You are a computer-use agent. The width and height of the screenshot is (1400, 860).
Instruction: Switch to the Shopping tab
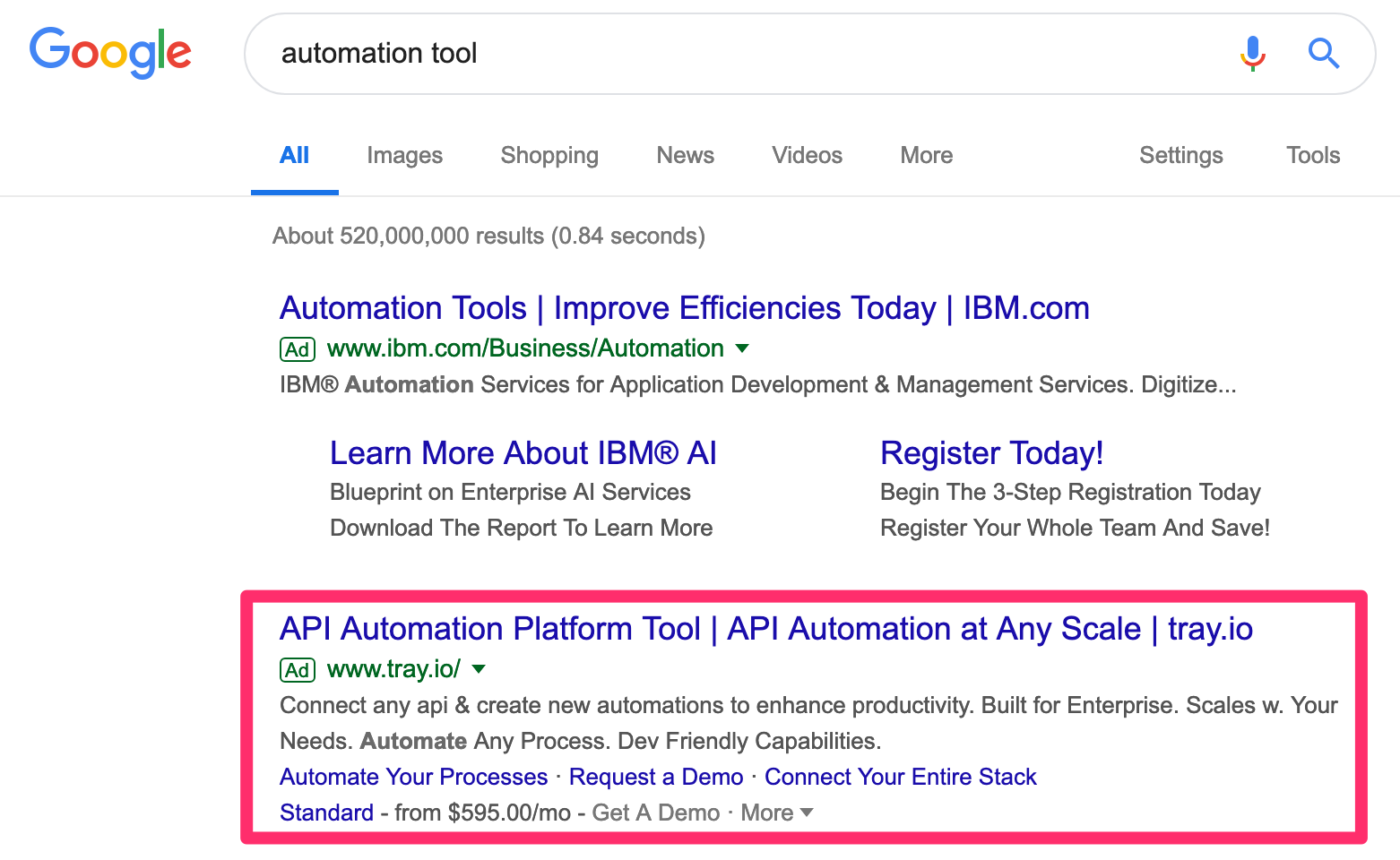coord(549,156)
